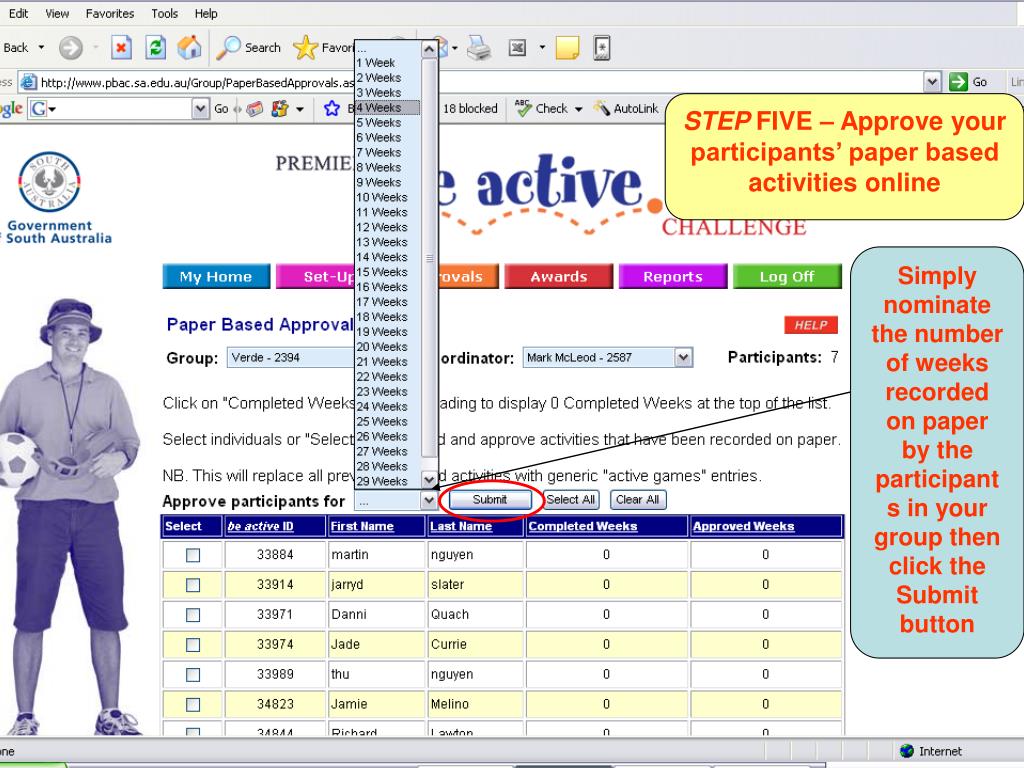Screen dimensions: 1024x768
Task: Tick the checkbox for Jade Currie
Action: 193,645
